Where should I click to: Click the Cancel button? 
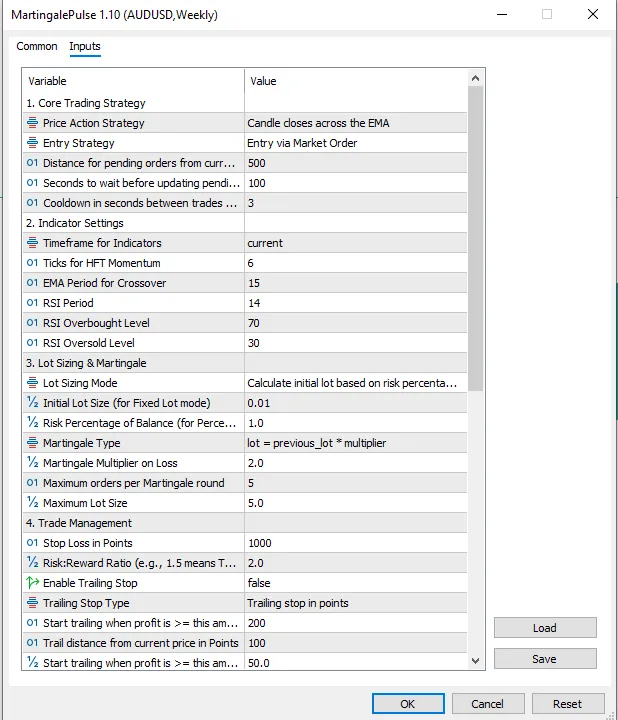tap(488, 704)
